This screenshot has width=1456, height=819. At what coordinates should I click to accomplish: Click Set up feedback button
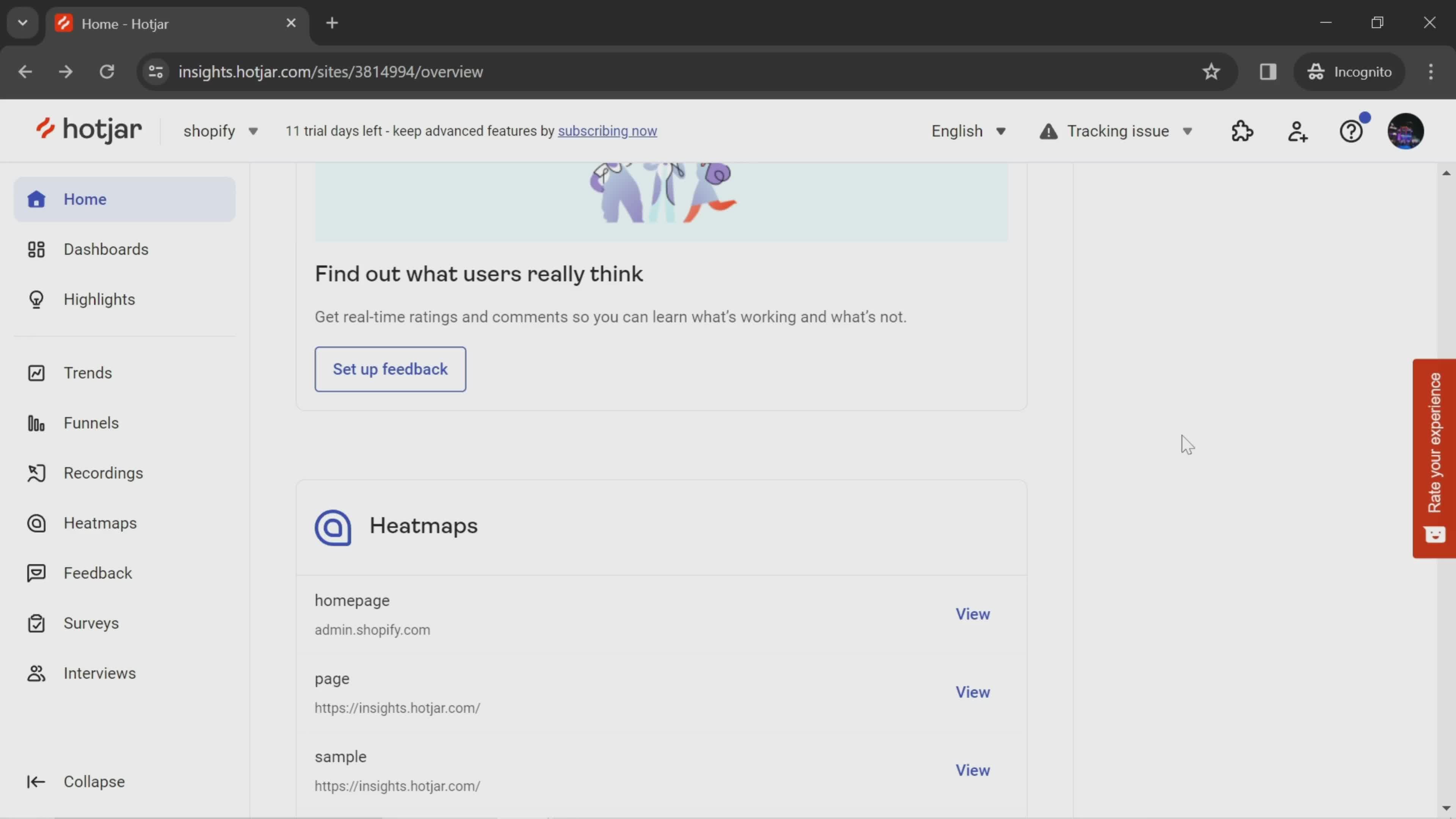(x=390, y=369)
